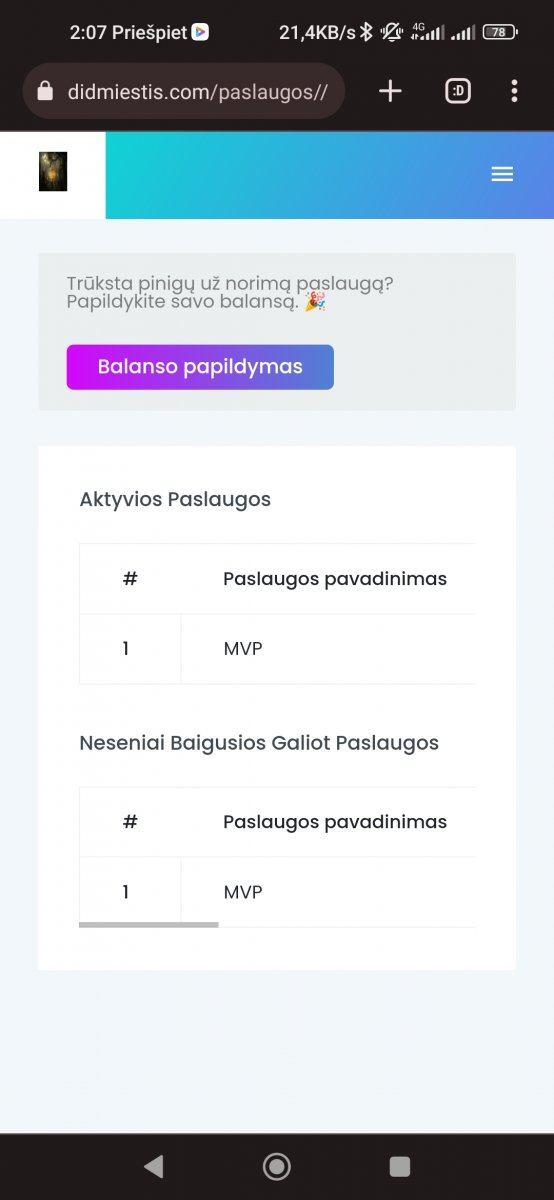Tap the Android recent apps square
Image resolution: width=554 pixels, height=1200 pixels.
click(400, 1166)
